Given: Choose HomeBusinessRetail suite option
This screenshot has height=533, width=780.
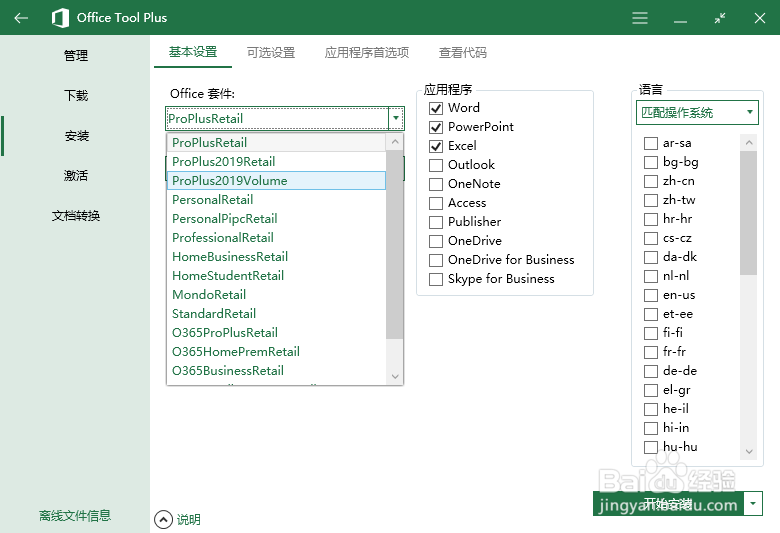Looking at the screenshot, I should pos(276,257).
